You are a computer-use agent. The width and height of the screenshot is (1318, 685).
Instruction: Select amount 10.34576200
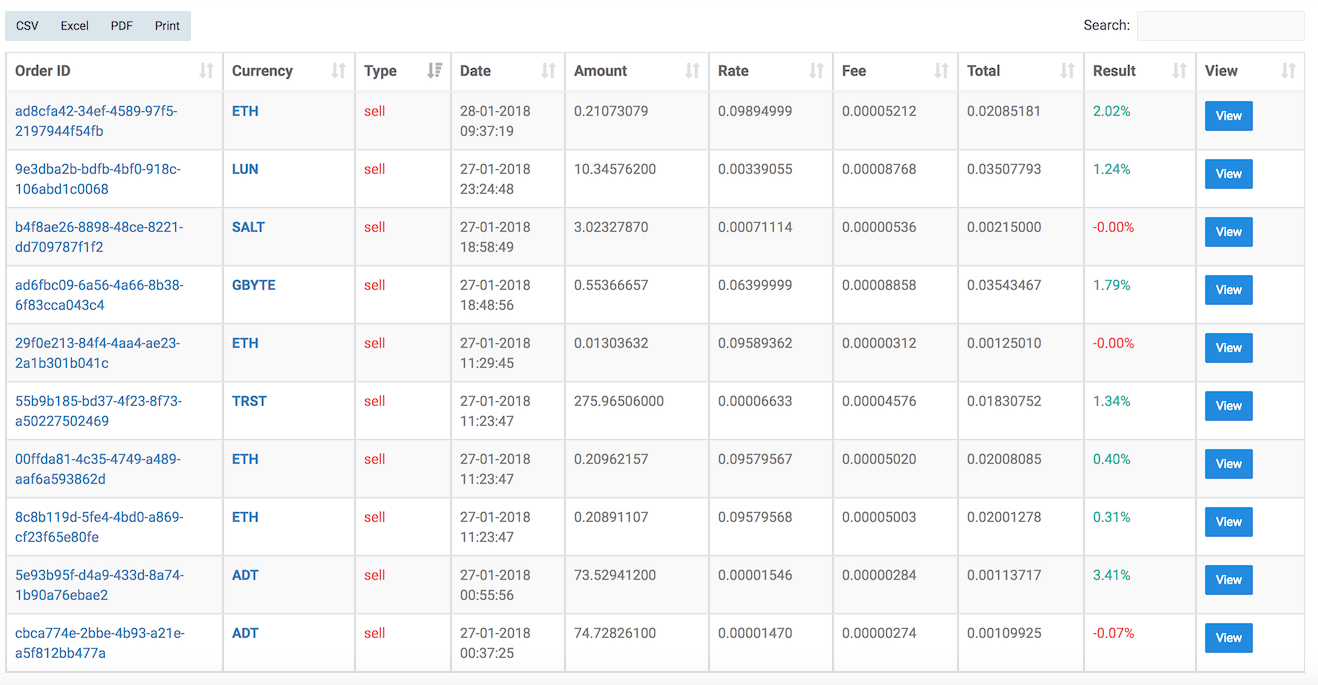click(x=615, y=169)
